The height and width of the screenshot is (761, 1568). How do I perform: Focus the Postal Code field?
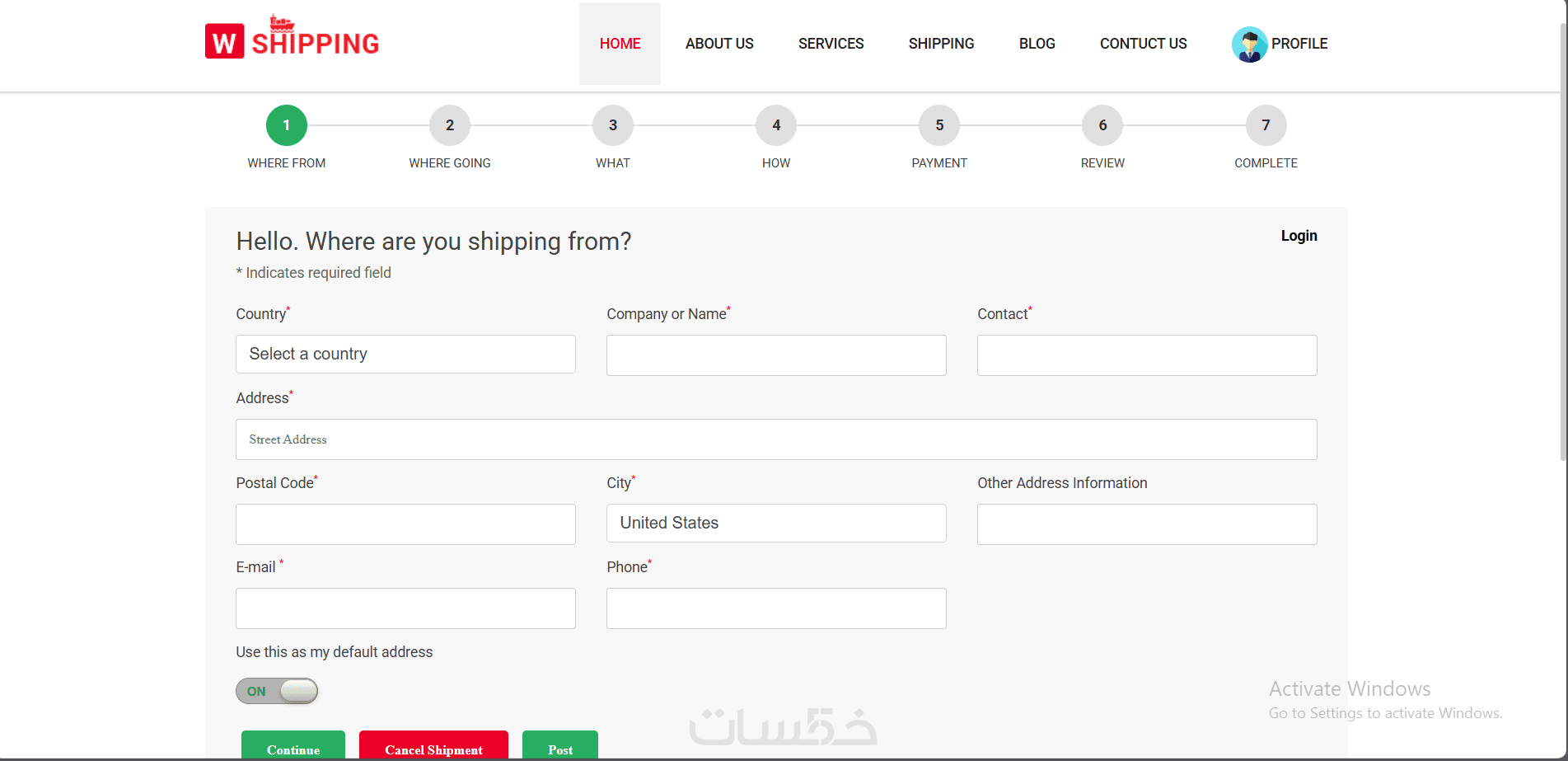405,524
